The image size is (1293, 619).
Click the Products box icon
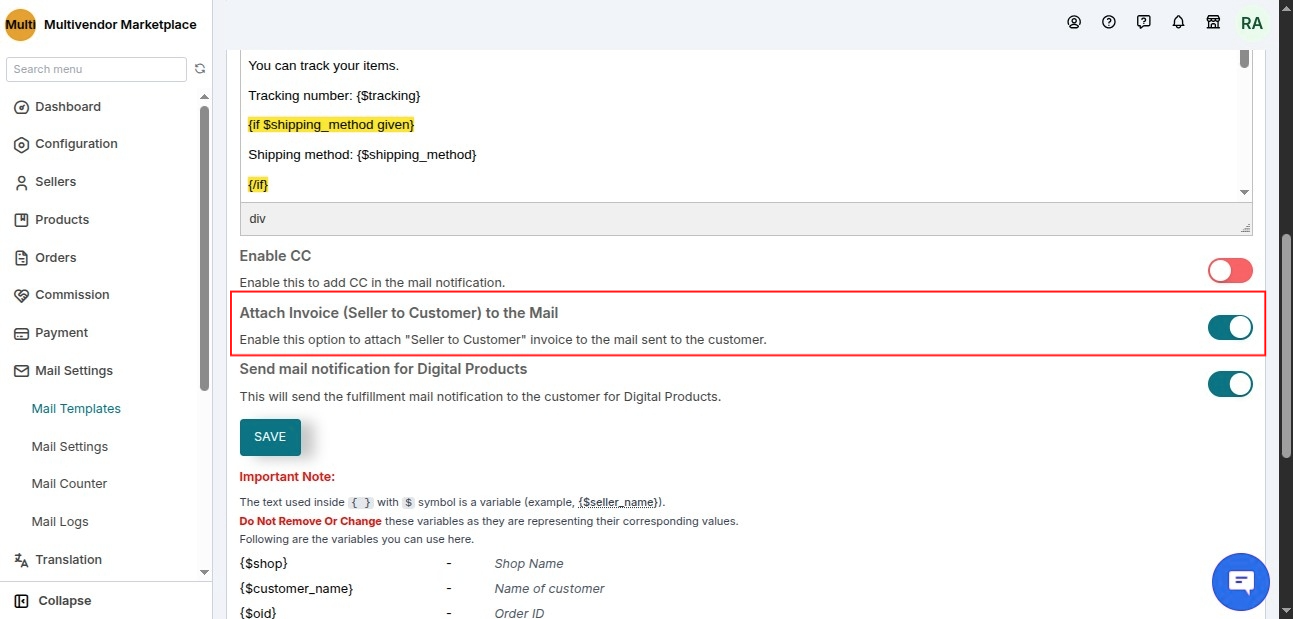point(21,220)
